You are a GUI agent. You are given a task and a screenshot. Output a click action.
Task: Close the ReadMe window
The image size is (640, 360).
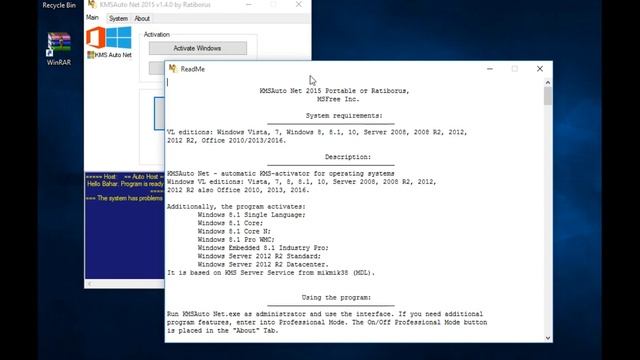click(x=540, y=69)
